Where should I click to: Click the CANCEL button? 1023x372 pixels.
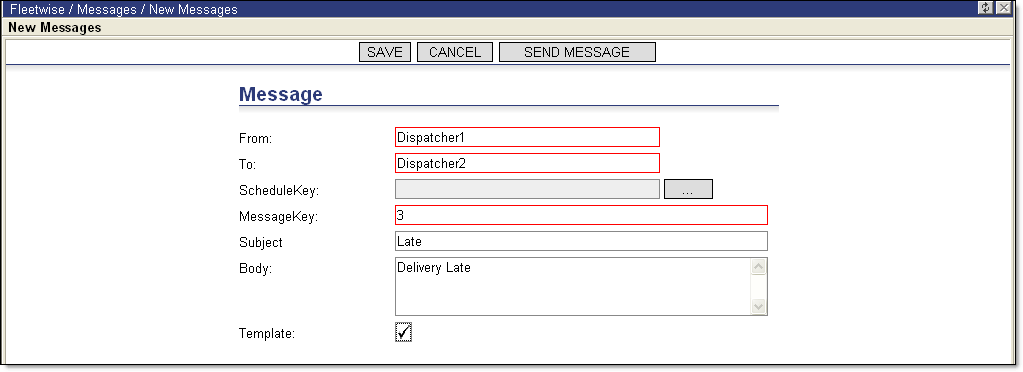[455, 53]
